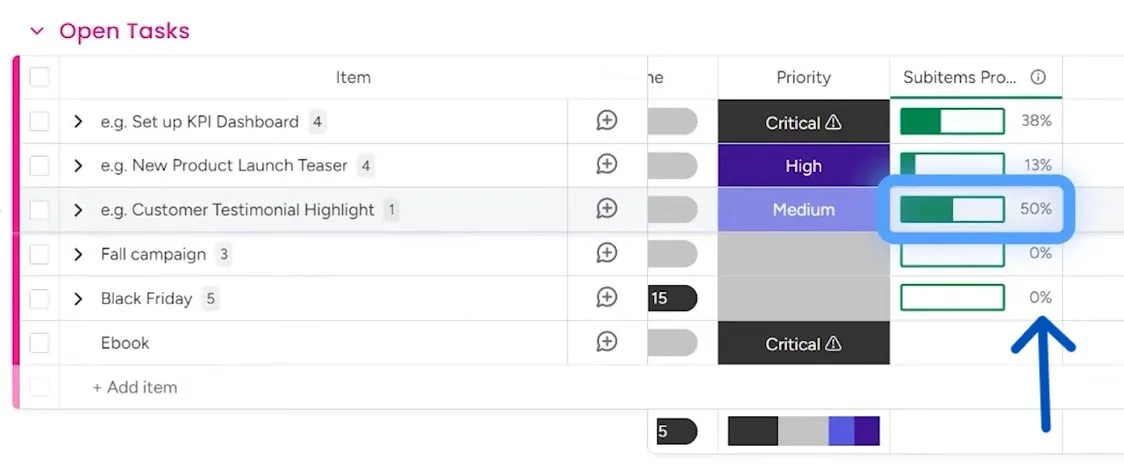Screen dimensions: 1124x472
Task: Click the Open Tasks group title
Action: pyautogui.click(x=125, y=31)
